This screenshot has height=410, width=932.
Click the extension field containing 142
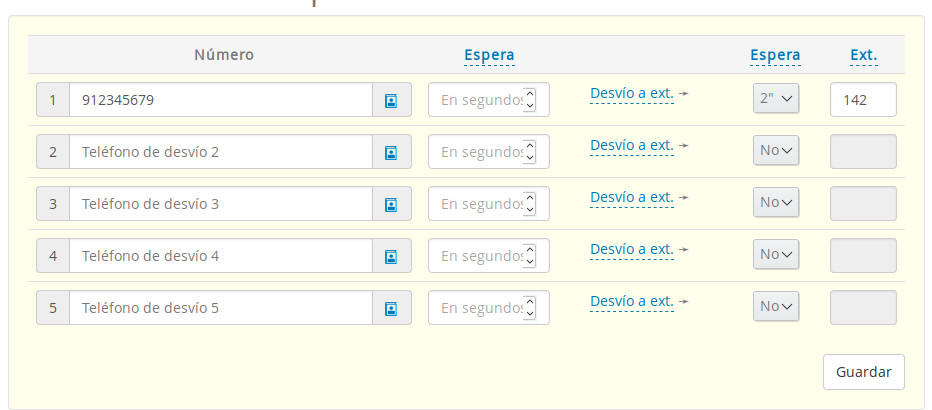pyautogui.click(x=863, y=100)
